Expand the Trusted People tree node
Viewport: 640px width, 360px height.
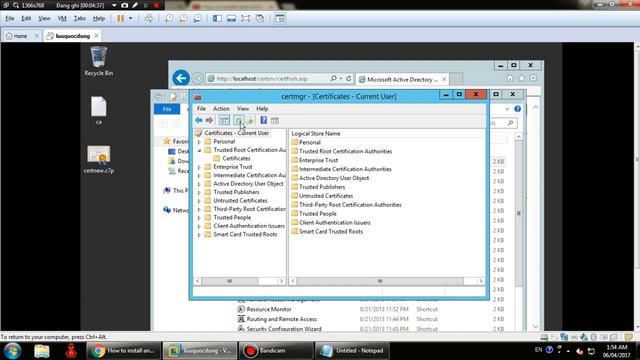click(x=199, y=218)
